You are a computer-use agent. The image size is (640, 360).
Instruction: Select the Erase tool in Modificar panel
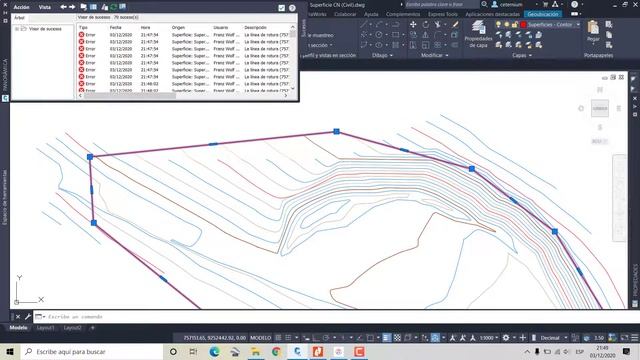[455, 24]
